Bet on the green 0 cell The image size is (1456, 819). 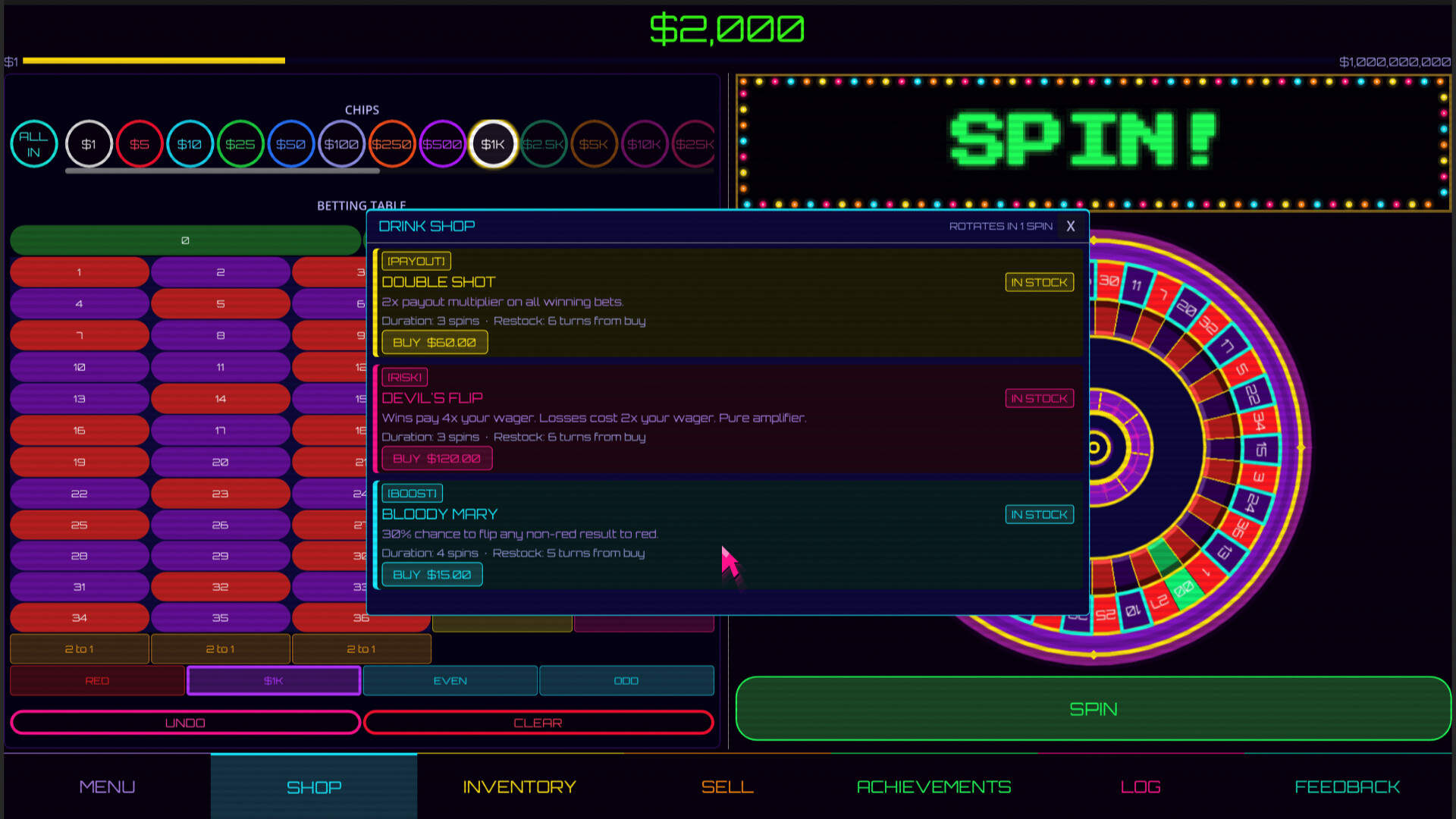click(x=185, y=240)
